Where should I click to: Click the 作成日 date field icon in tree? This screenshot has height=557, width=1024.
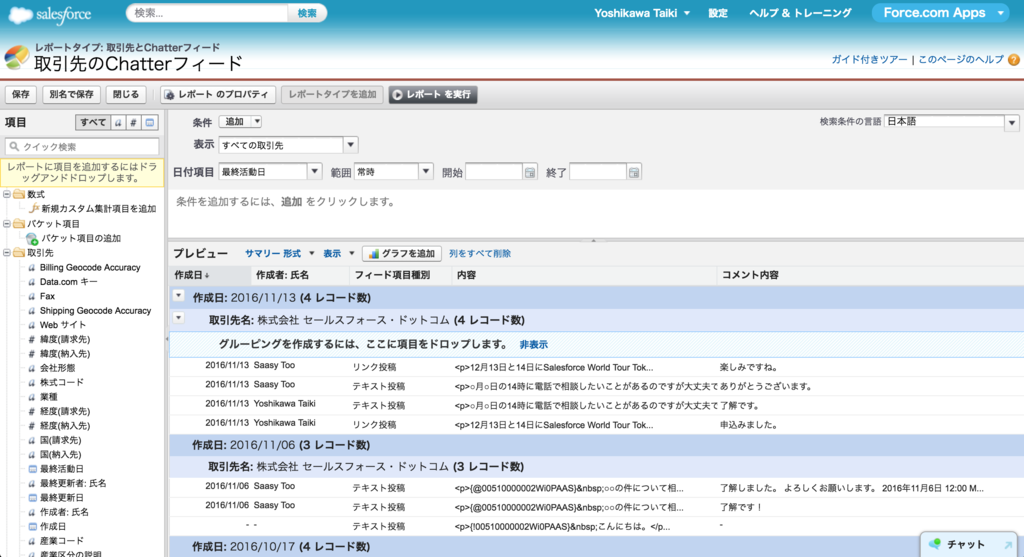tap(32, 526)
